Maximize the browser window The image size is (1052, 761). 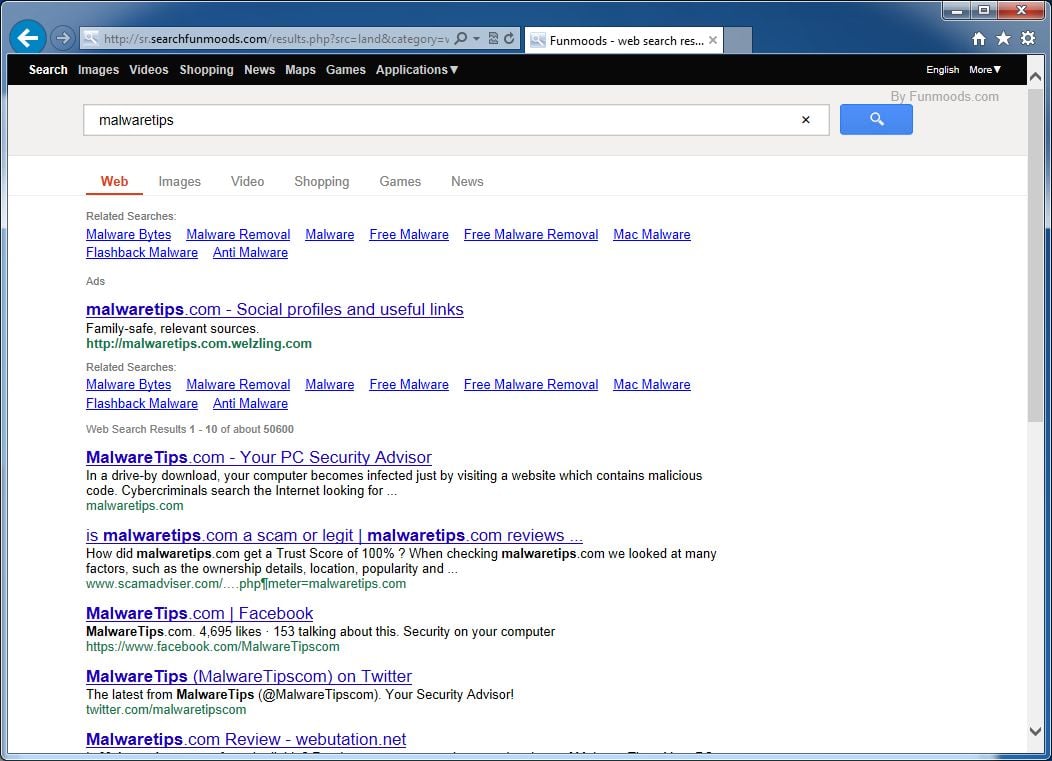[984, 10]
